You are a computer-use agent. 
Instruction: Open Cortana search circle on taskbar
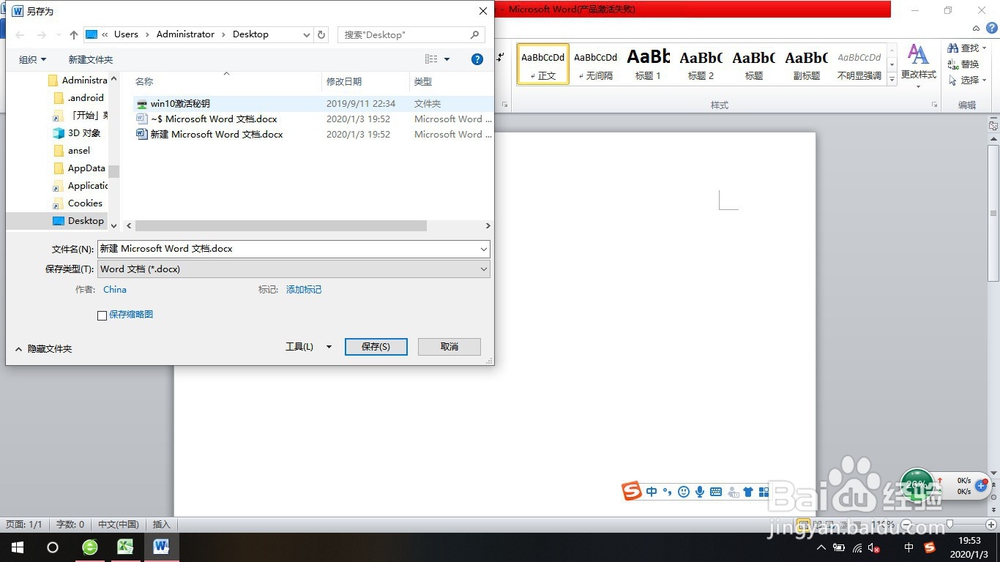(x=53, y=547)
